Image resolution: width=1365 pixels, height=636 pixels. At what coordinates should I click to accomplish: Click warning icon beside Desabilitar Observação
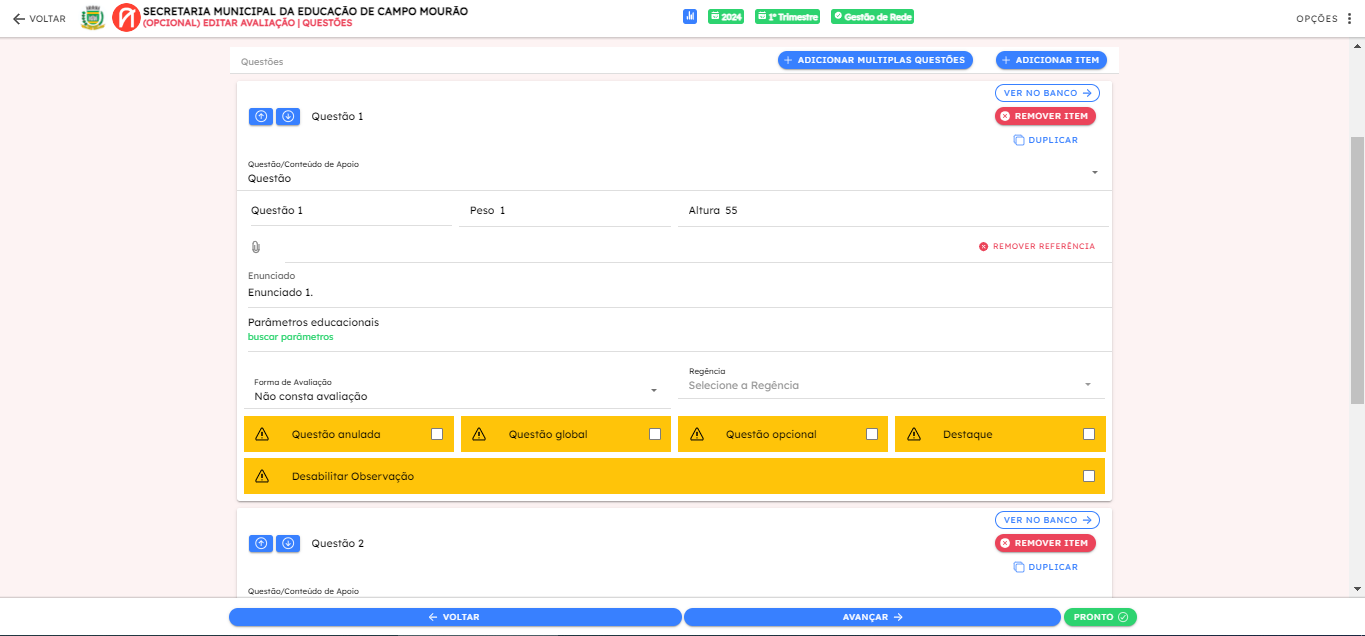262,476
